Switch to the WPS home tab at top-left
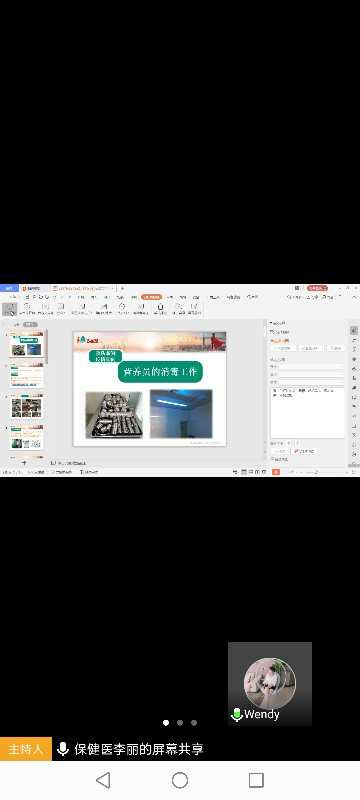Image resolution: width=360 pixels, height=800 pixels. [x=9, y=288]
